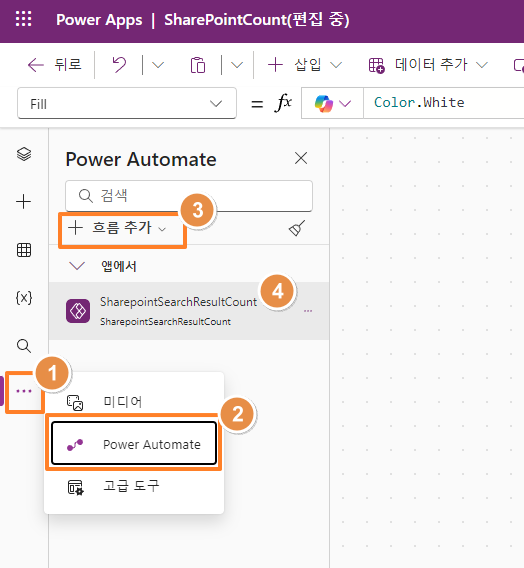
Task: Click the Color.White formula text
Action: (419, 103)
